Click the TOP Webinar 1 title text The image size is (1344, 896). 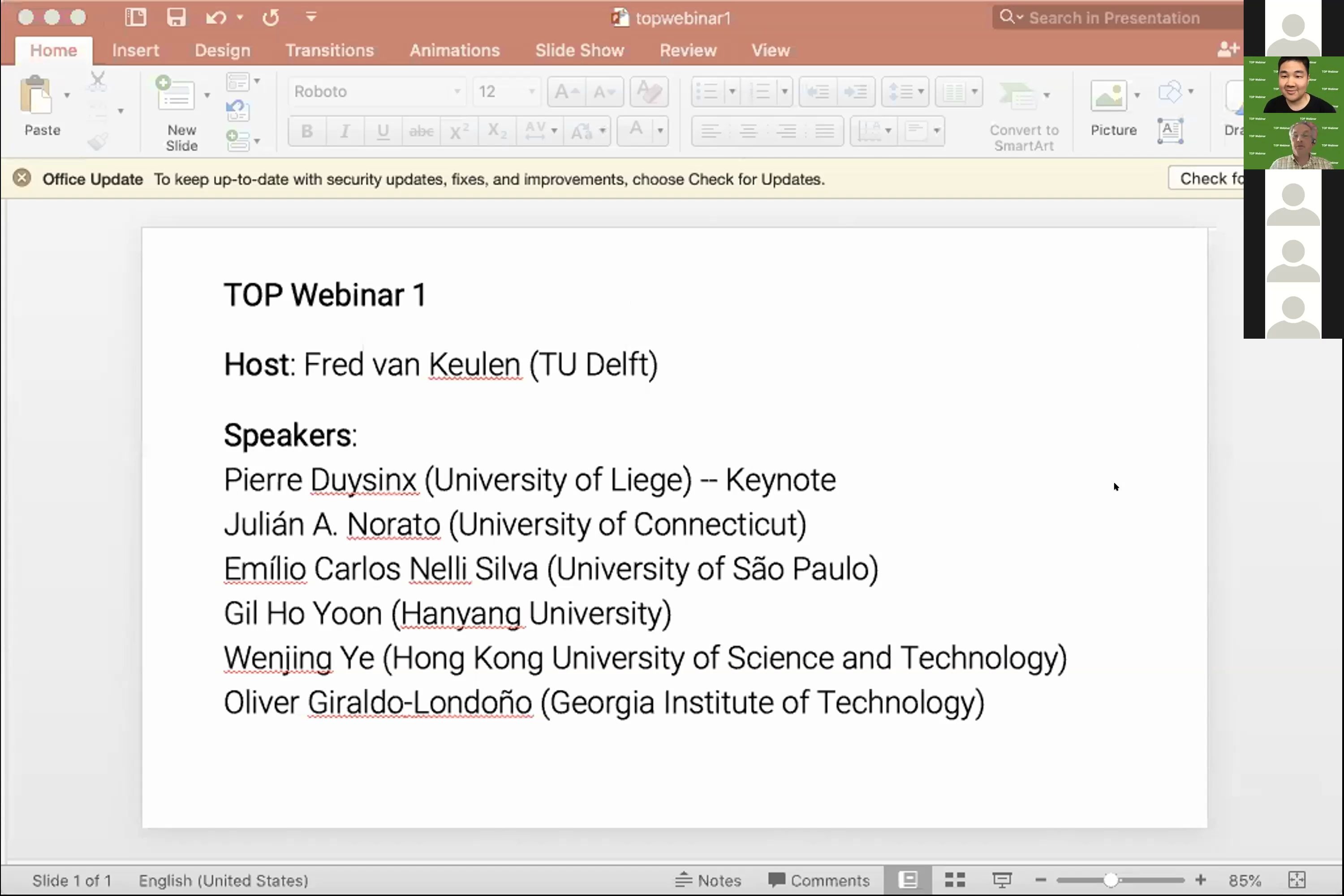(324, 295)
